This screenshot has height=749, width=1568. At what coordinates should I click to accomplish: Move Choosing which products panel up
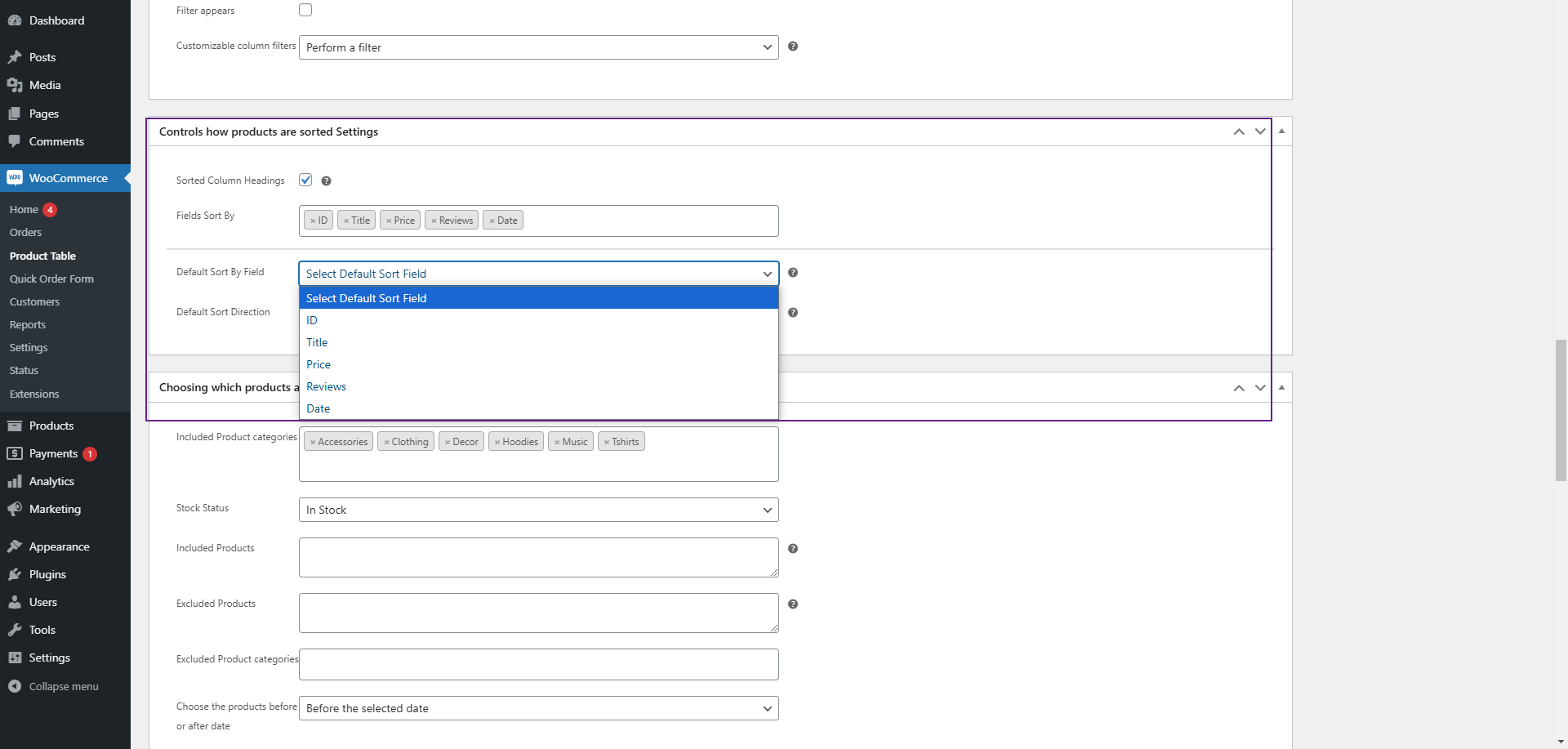point(1239,387)
